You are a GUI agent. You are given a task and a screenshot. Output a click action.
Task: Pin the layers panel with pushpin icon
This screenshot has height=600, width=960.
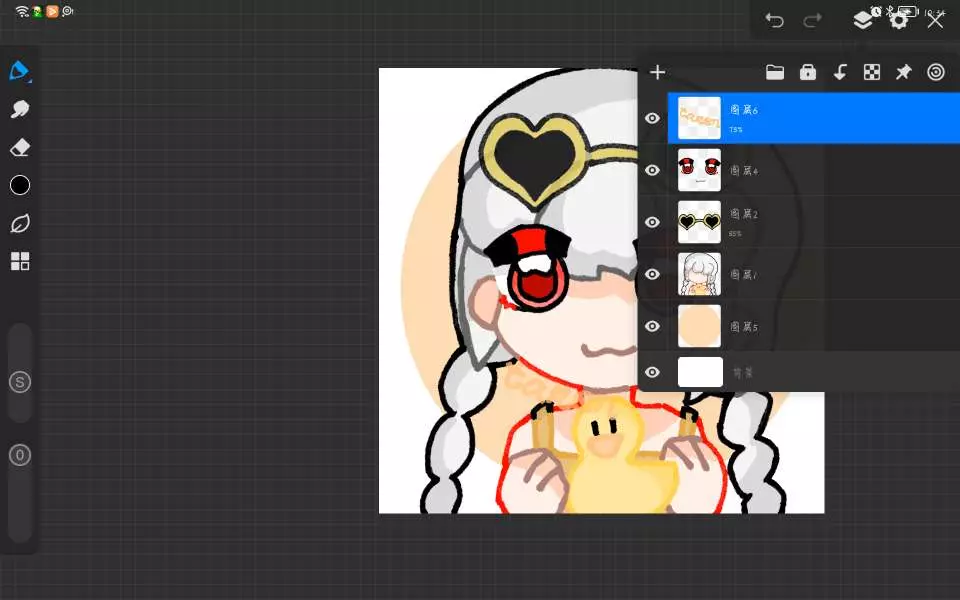click(x=904, y=72)
